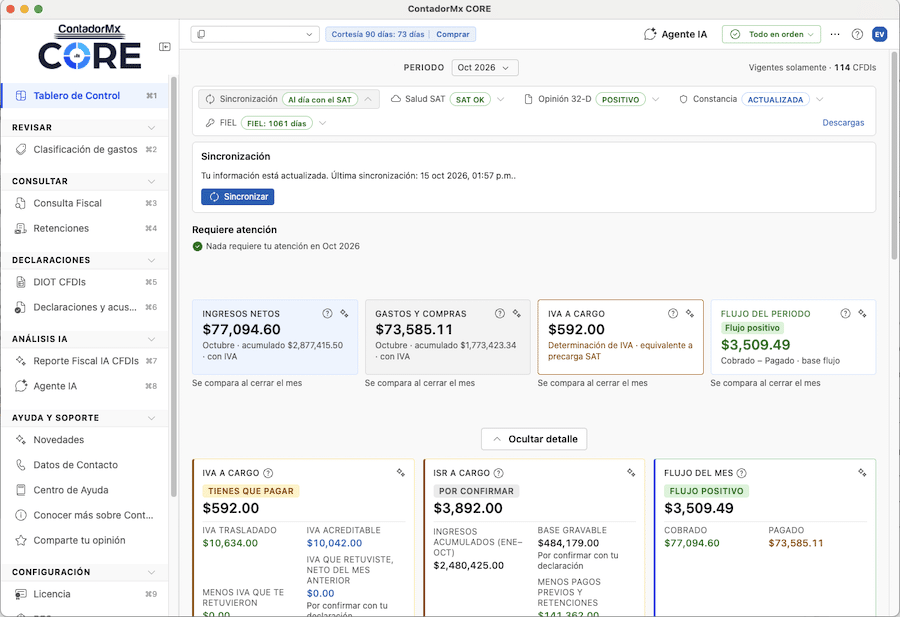Show help for Ingresos Netos card
Image resolution: width=900 pixels, height=617 pixels.
(x=327, y=313)
